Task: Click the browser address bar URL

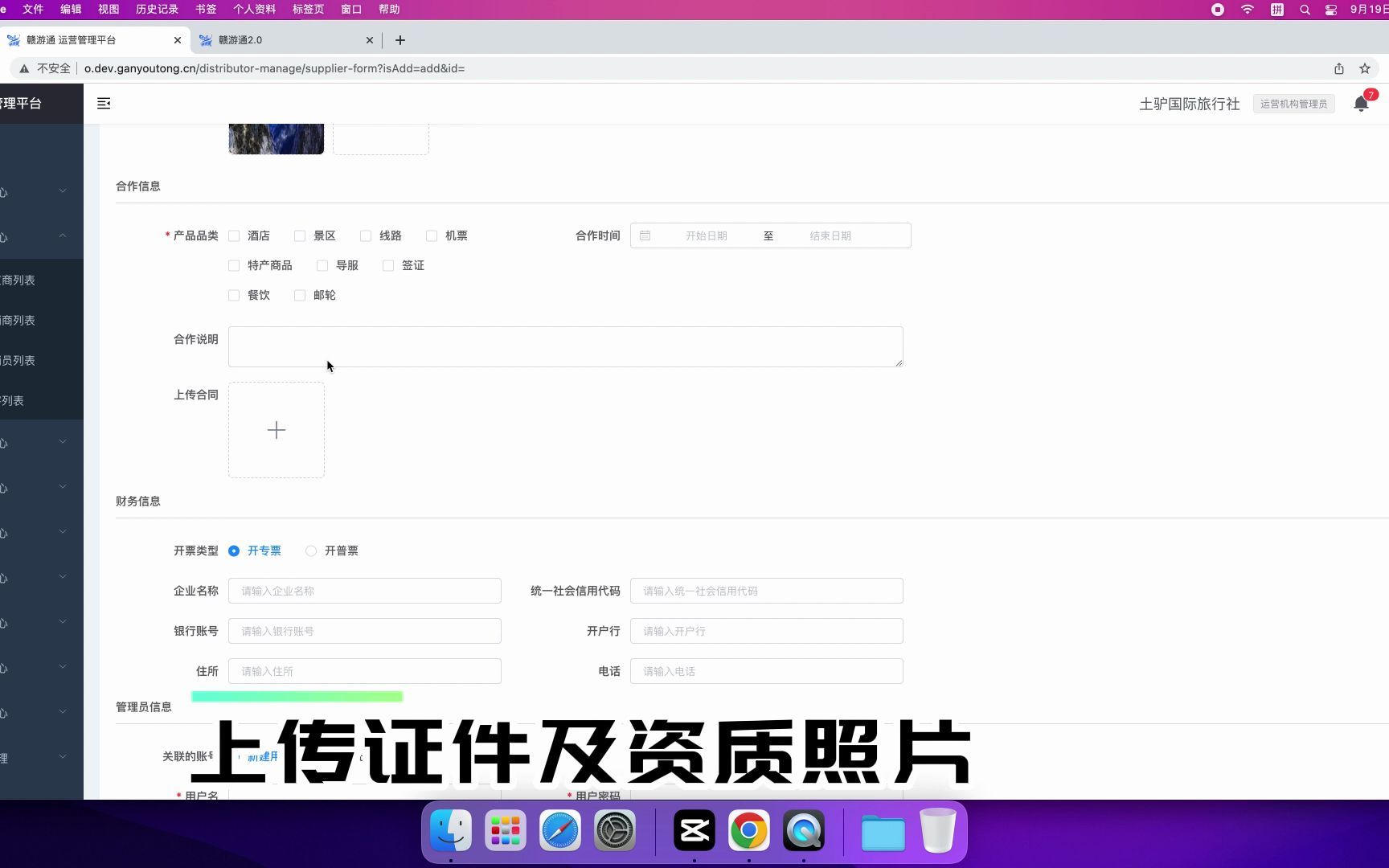Action: 274,68
